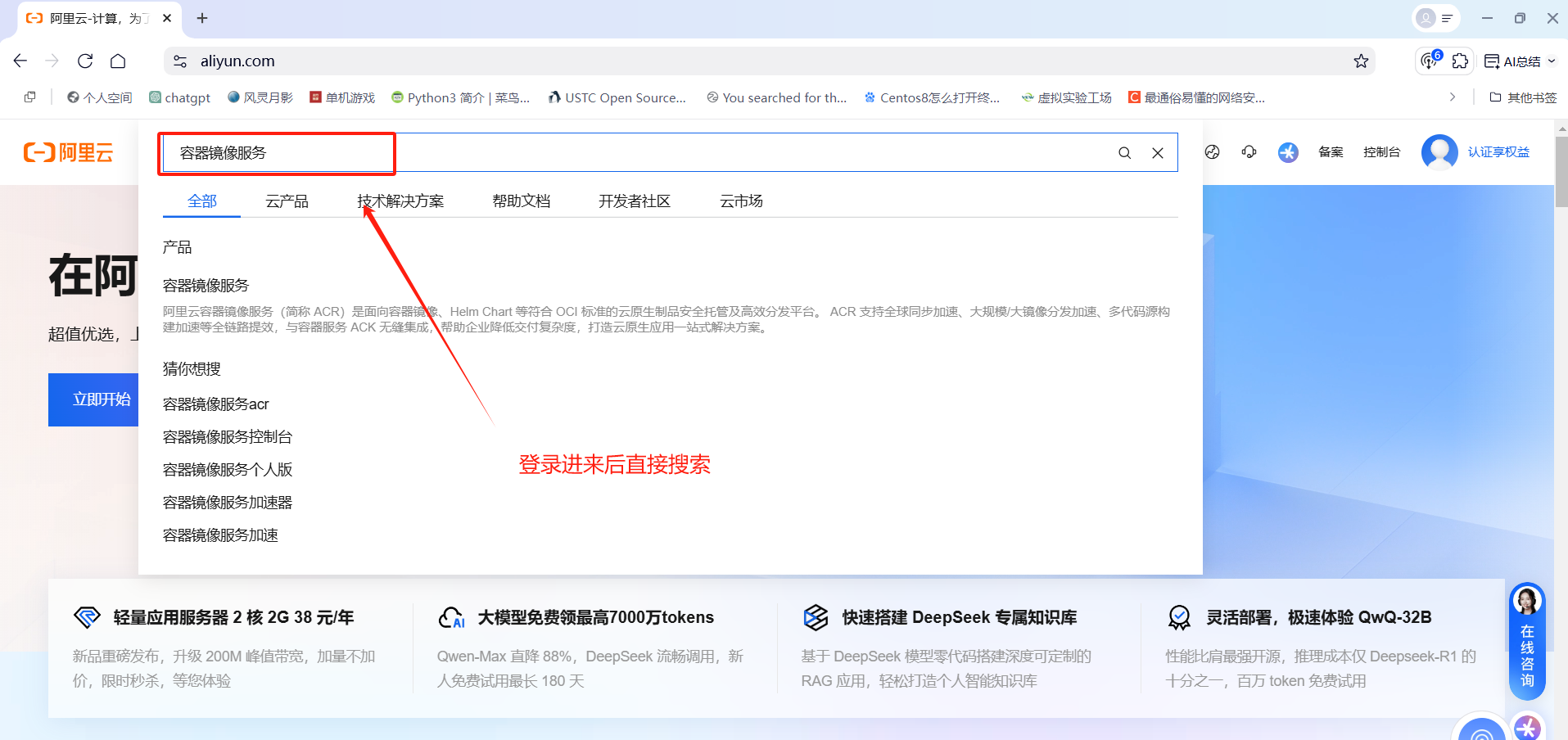Open site information icon in address bar
Image resolution: width=1568 pixels, height=740 pixels.
click(180, 61)
